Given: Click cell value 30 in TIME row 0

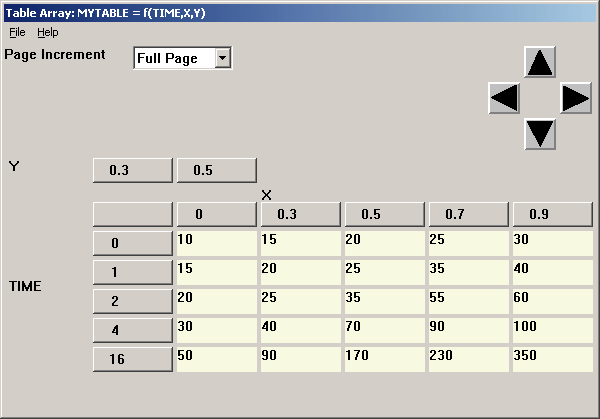Looking at the screenshot, I should coord(553,243).
